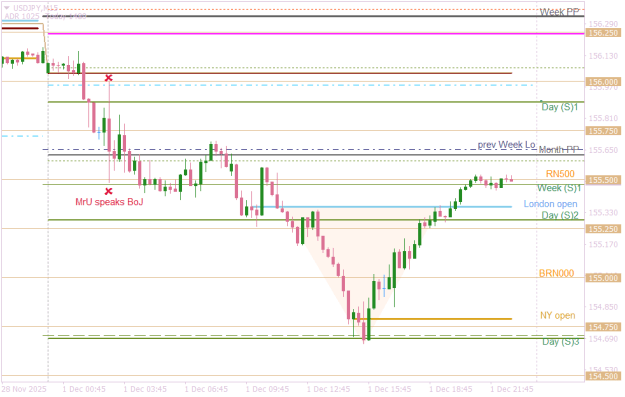Select the 'BRN000' big round number label
Image resolution: width=625 pixels, height=397 pixels.
[556, 273]
